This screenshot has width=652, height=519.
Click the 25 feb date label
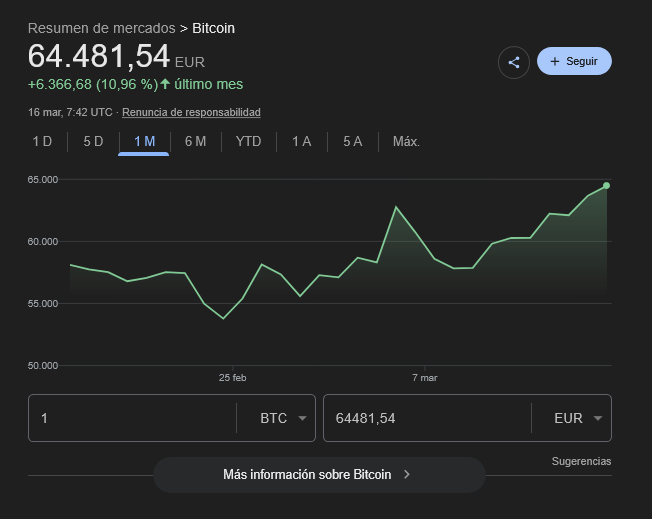(x=232, y=378)
